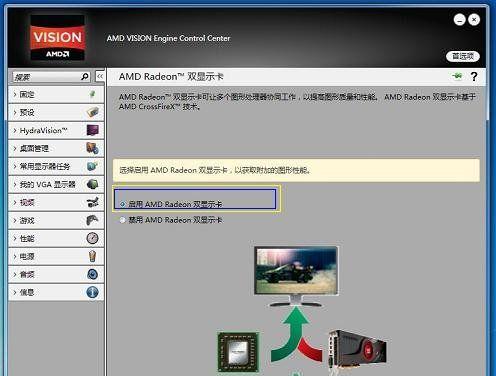Click the question mark help icon
Image resolution: width=496 pixels, height=376 pixels.
tap(474, 77)
